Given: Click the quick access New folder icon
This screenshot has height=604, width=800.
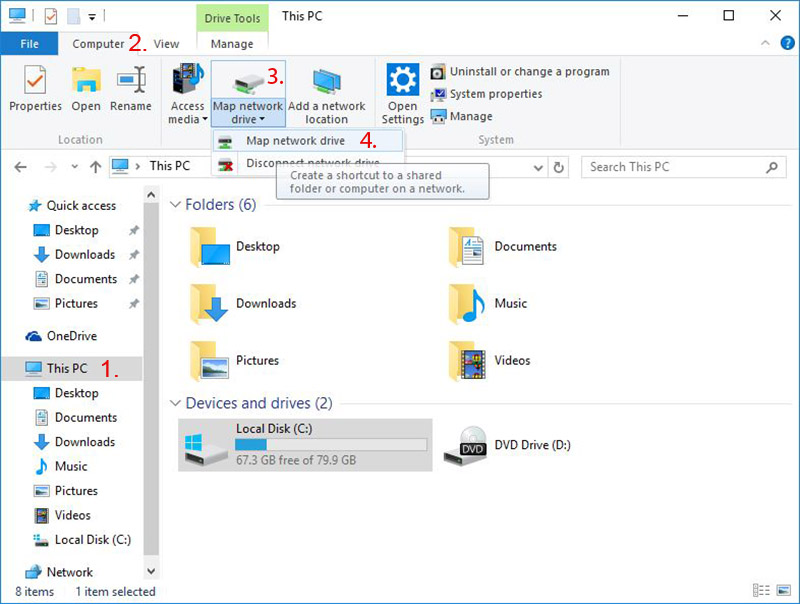Looking at the screenshot, I should click(x=73, y=16).
